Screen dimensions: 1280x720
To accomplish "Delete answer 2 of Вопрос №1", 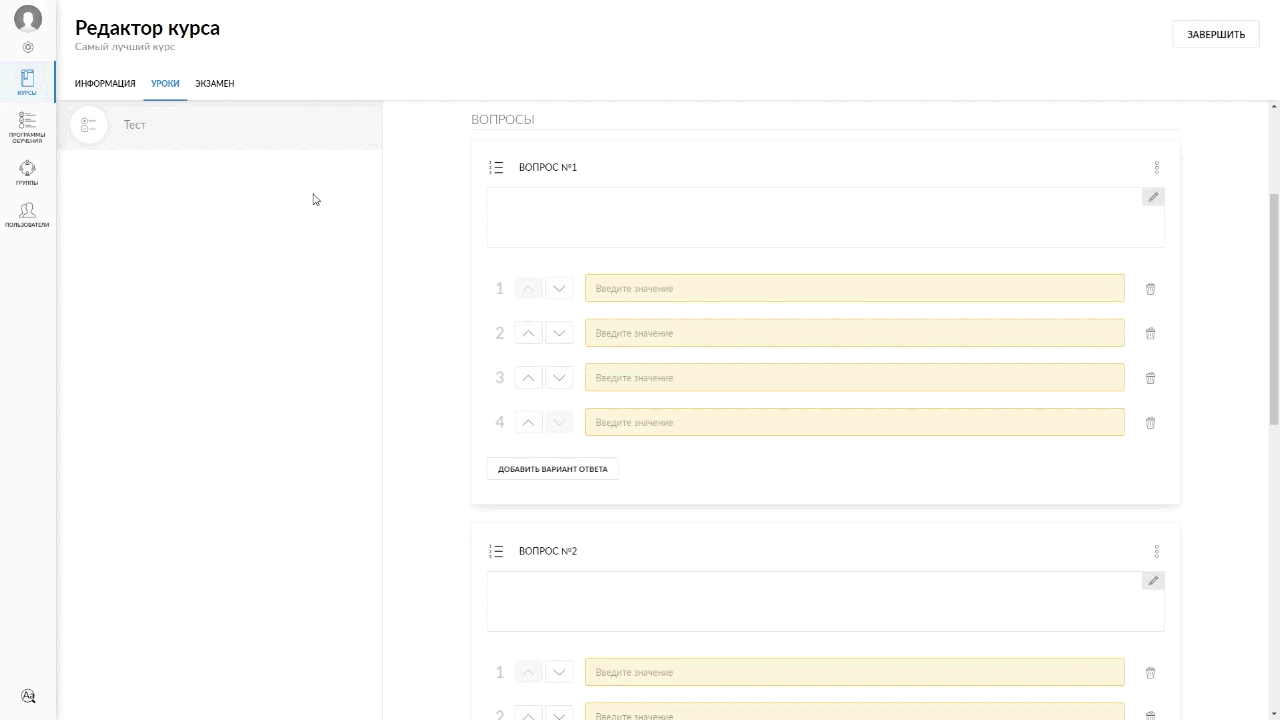I will coord(1150,333).
